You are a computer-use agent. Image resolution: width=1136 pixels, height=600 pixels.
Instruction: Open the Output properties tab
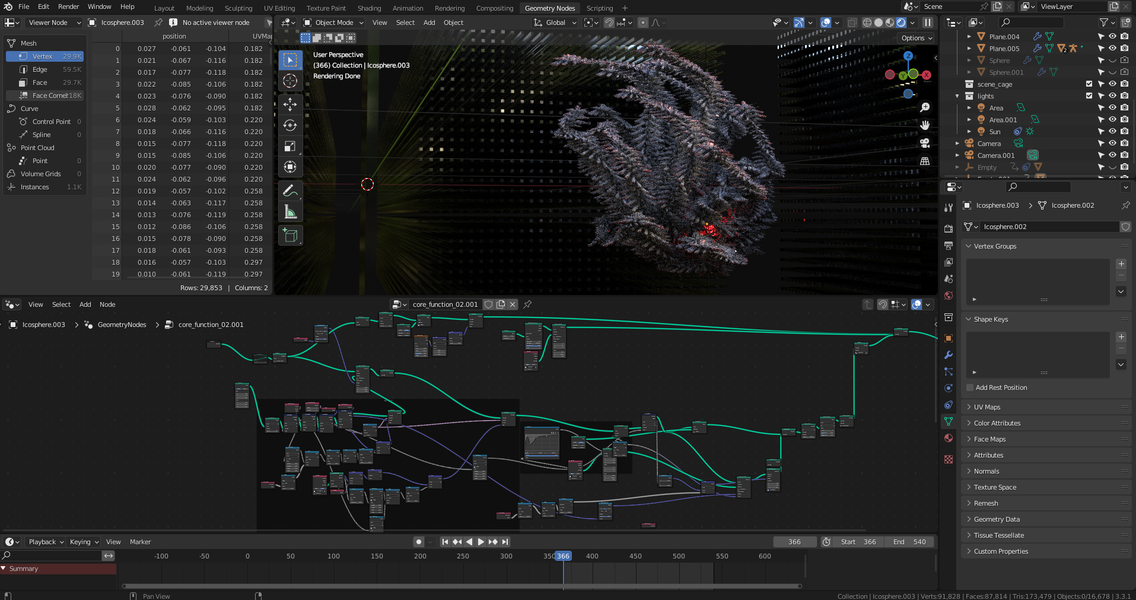pyautogui.click(x=948, y=246)
